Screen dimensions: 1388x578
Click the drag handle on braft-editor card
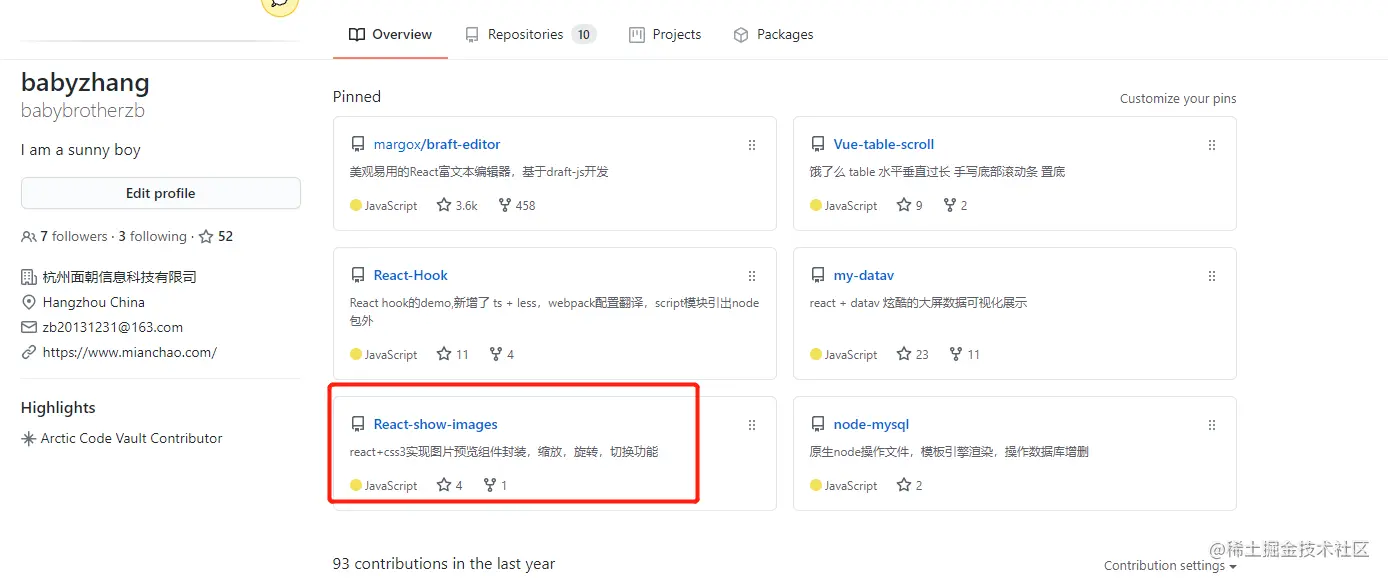click(x=752, y=145)
